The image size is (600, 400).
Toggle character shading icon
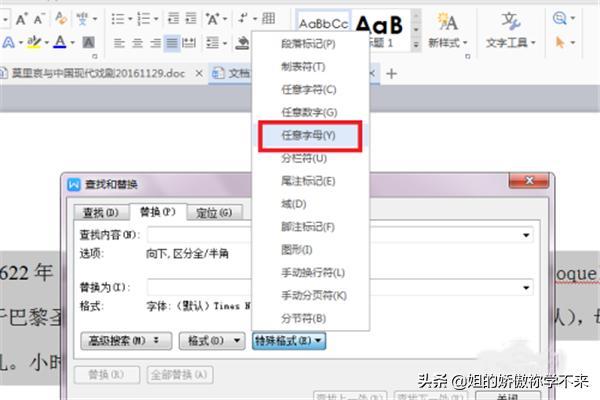[x=88, y=42]
